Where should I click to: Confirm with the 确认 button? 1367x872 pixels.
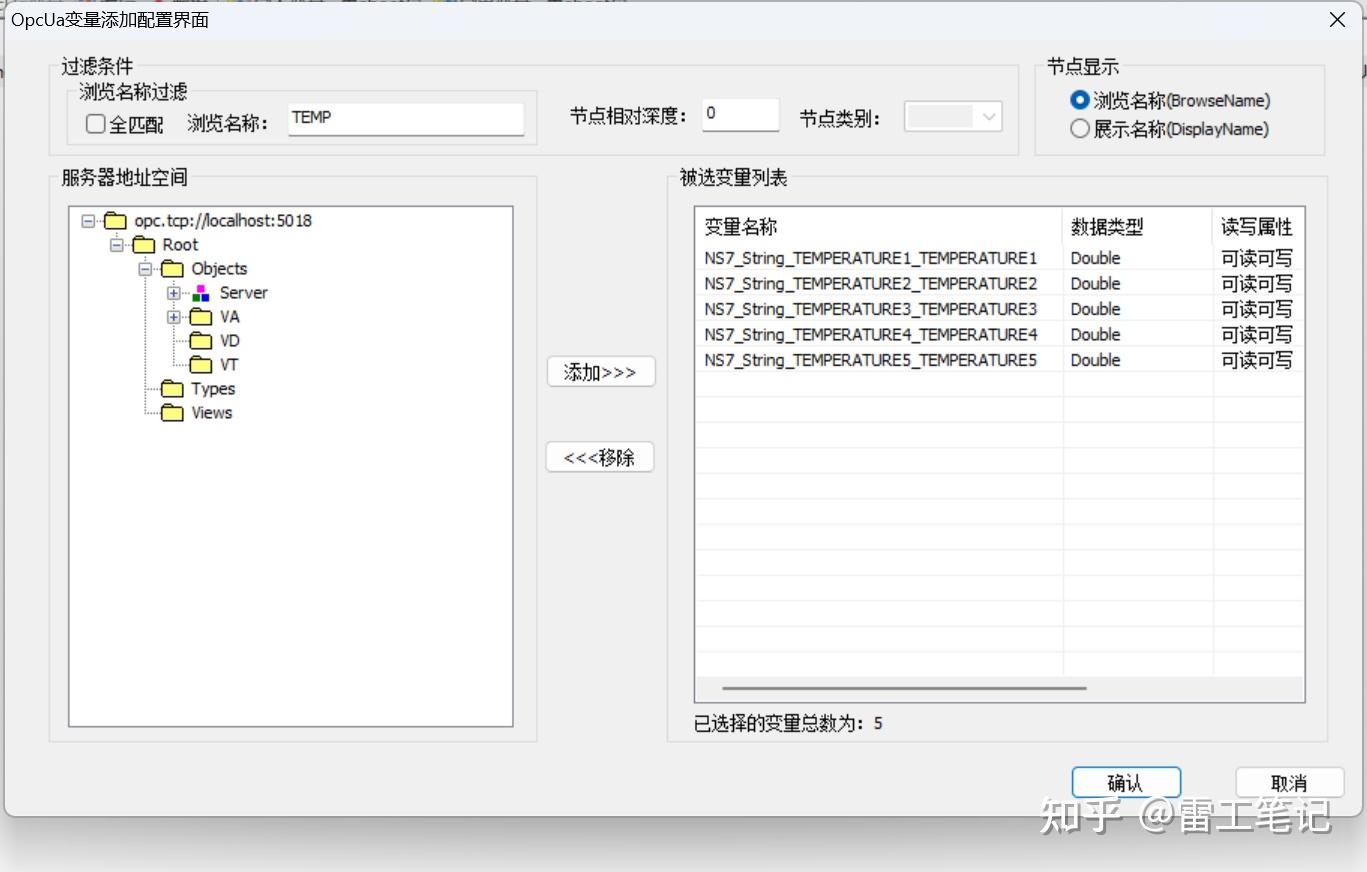pyautogui.click(x=1126, y=782)
